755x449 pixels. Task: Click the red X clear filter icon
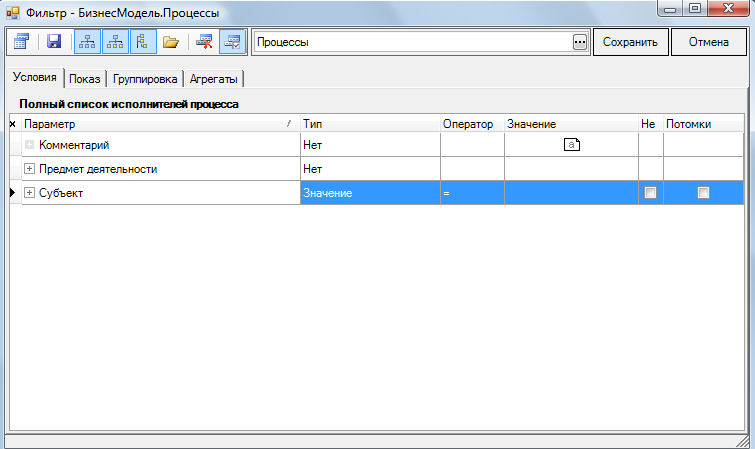pos(205,42)
